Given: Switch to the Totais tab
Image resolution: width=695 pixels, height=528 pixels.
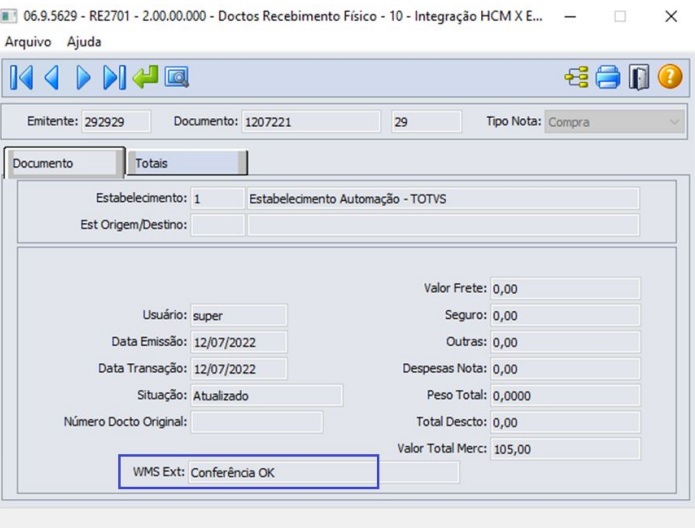Looking at the screenshot, I should point(187,163).
